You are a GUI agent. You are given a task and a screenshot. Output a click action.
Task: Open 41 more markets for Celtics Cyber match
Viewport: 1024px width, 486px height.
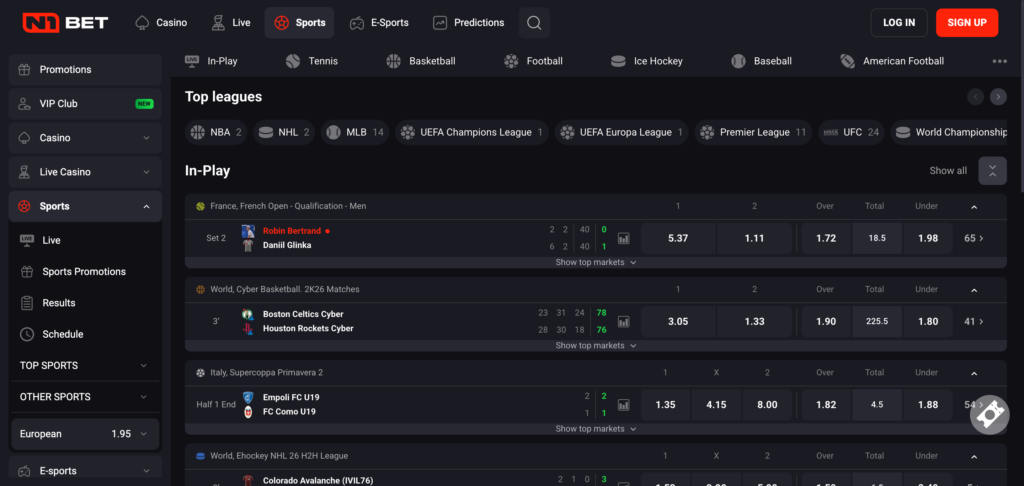click(x=974, y=321)
